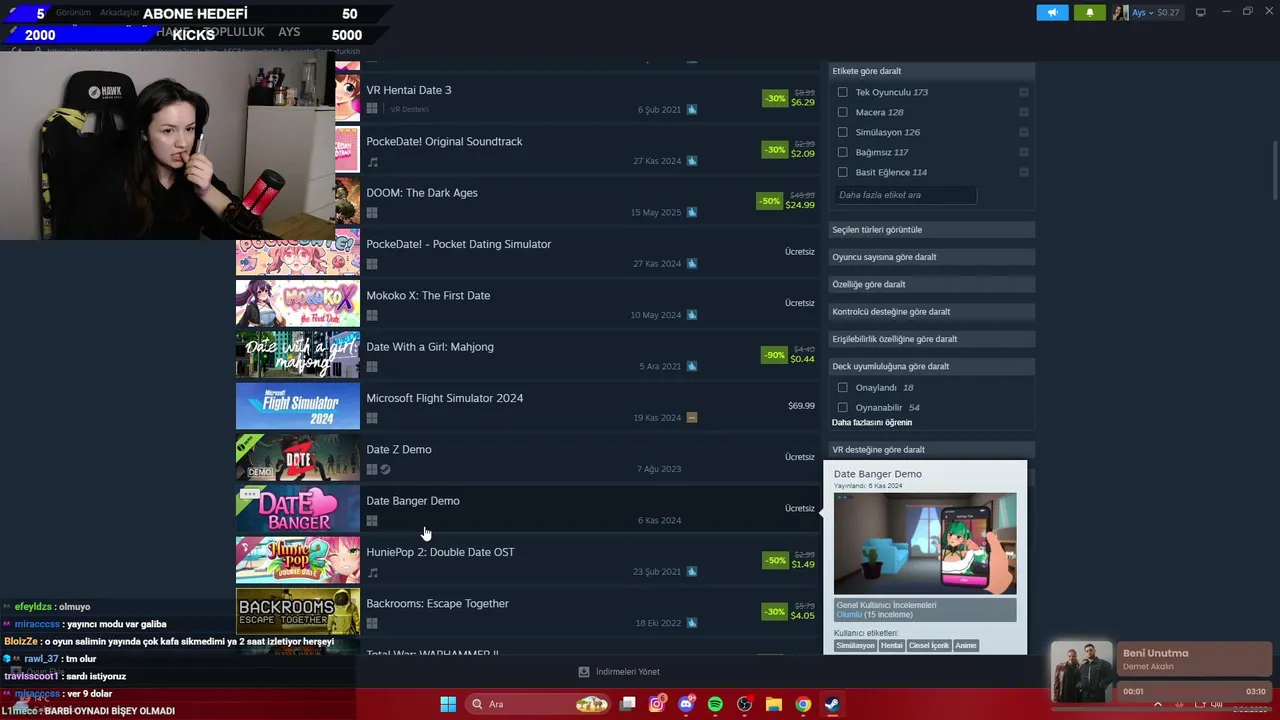Open File Explorer from the taskbar
Image resolution: width=1280 pixels, height=720 pixels.
click(x=773, y=704)
